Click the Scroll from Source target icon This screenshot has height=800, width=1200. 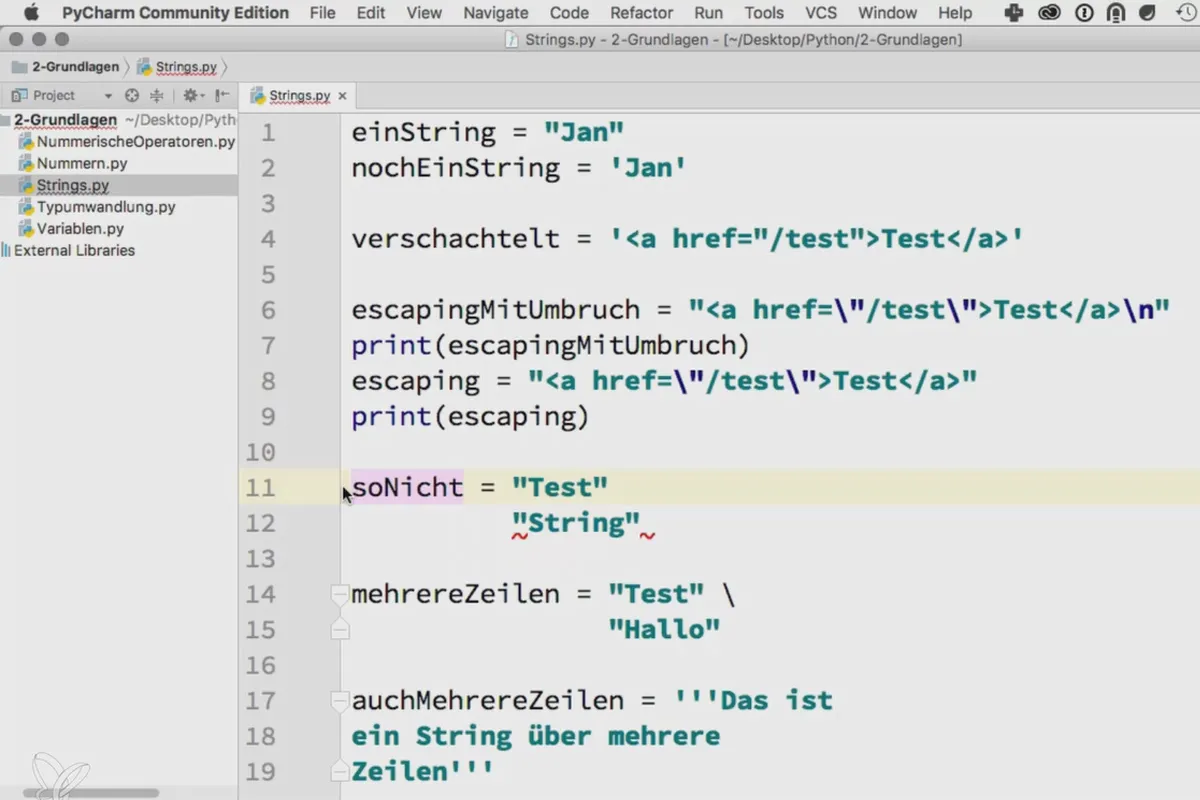[132, 95]
